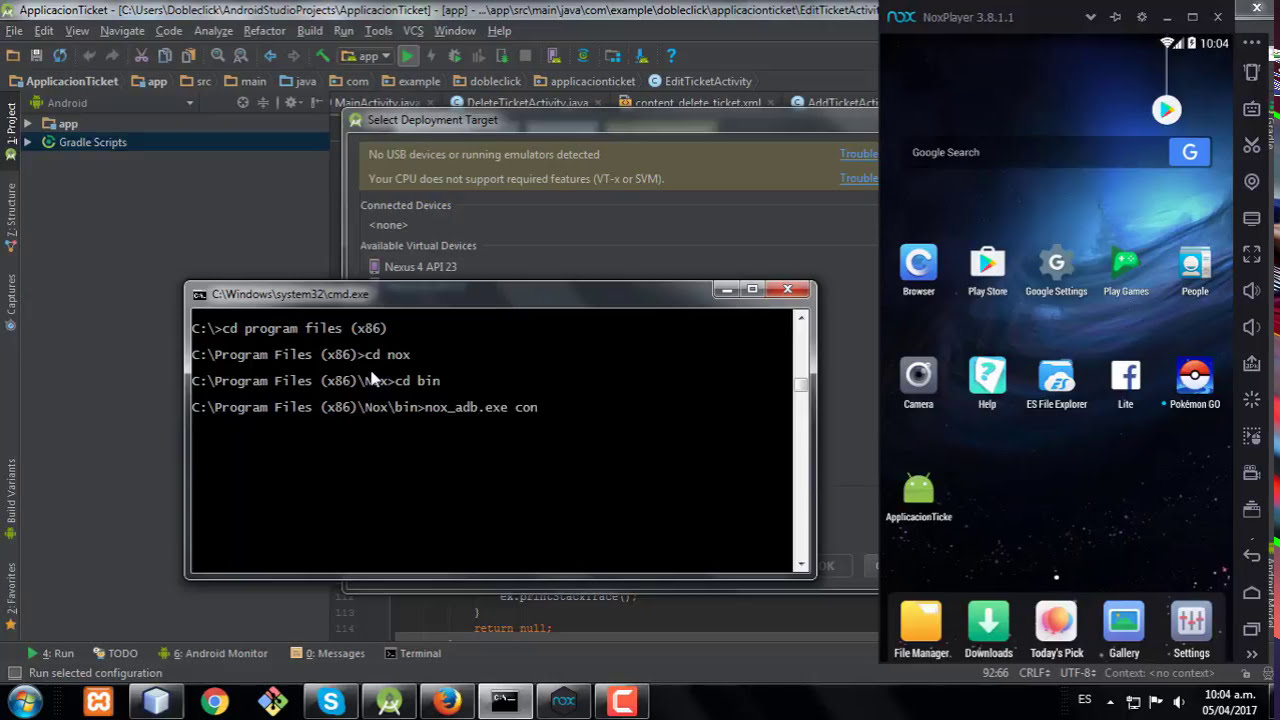Toggle the Build Variants tool window
The image size is (1280, 720).
coord(11,497)
